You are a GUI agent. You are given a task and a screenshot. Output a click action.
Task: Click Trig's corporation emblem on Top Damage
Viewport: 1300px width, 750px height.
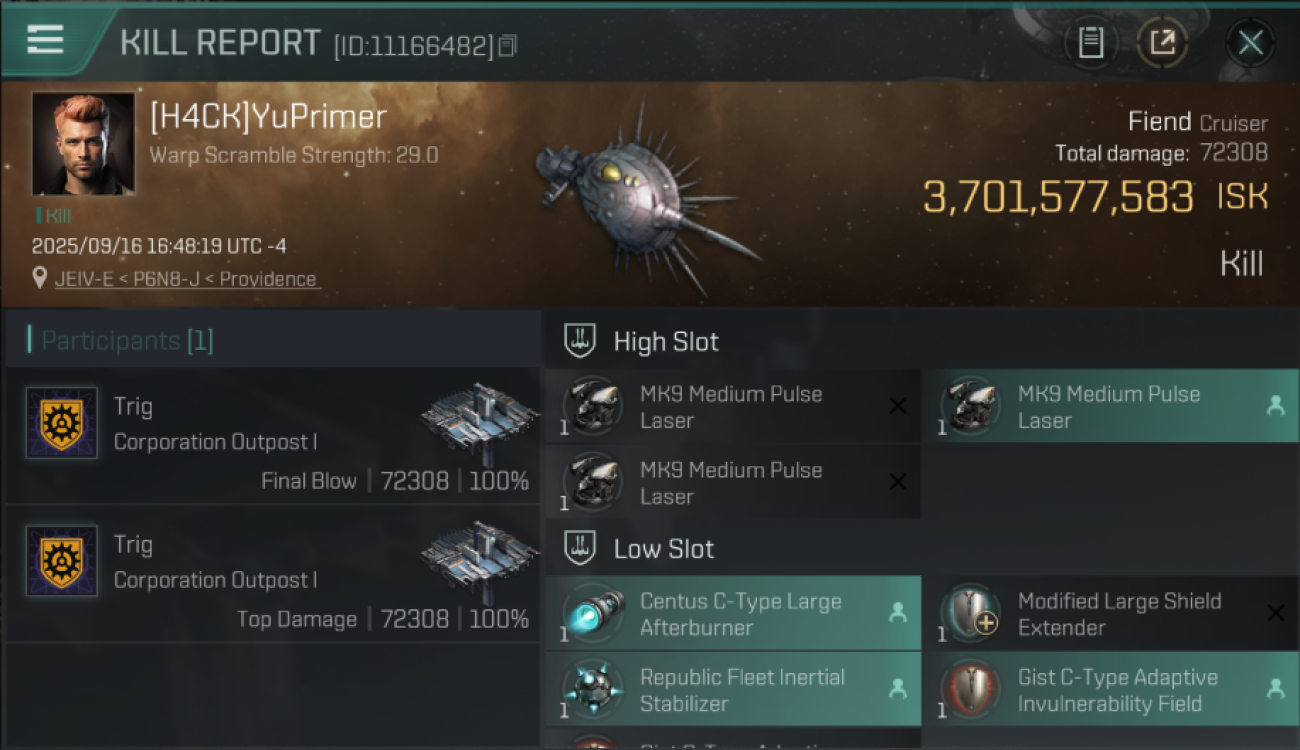[x=61, y=561]
